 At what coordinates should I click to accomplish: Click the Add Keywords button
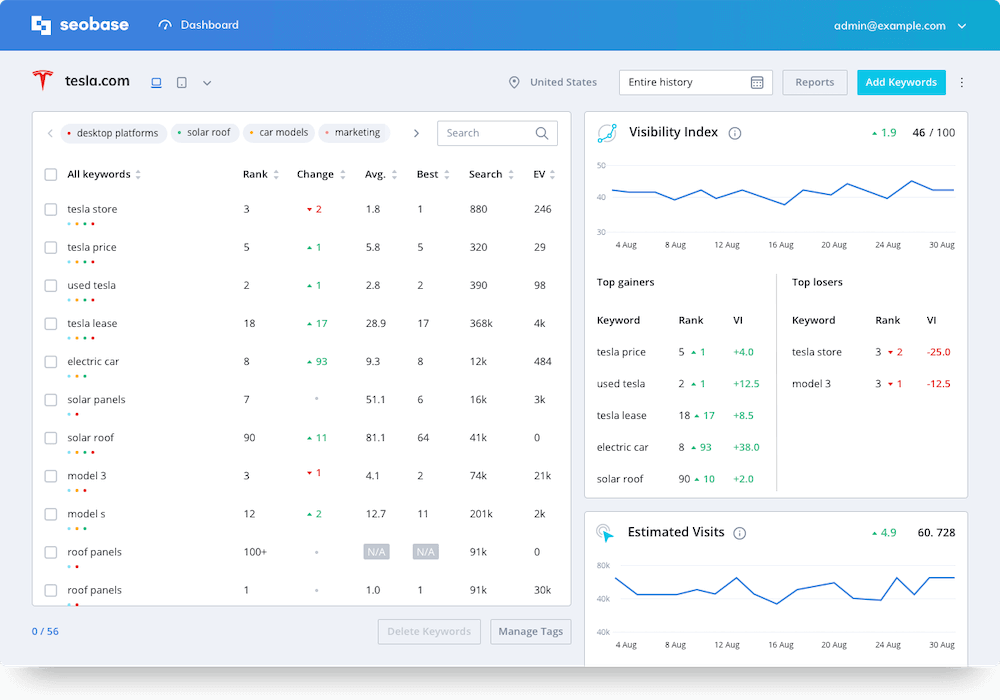pyautogui.click(x=901, y=82)
